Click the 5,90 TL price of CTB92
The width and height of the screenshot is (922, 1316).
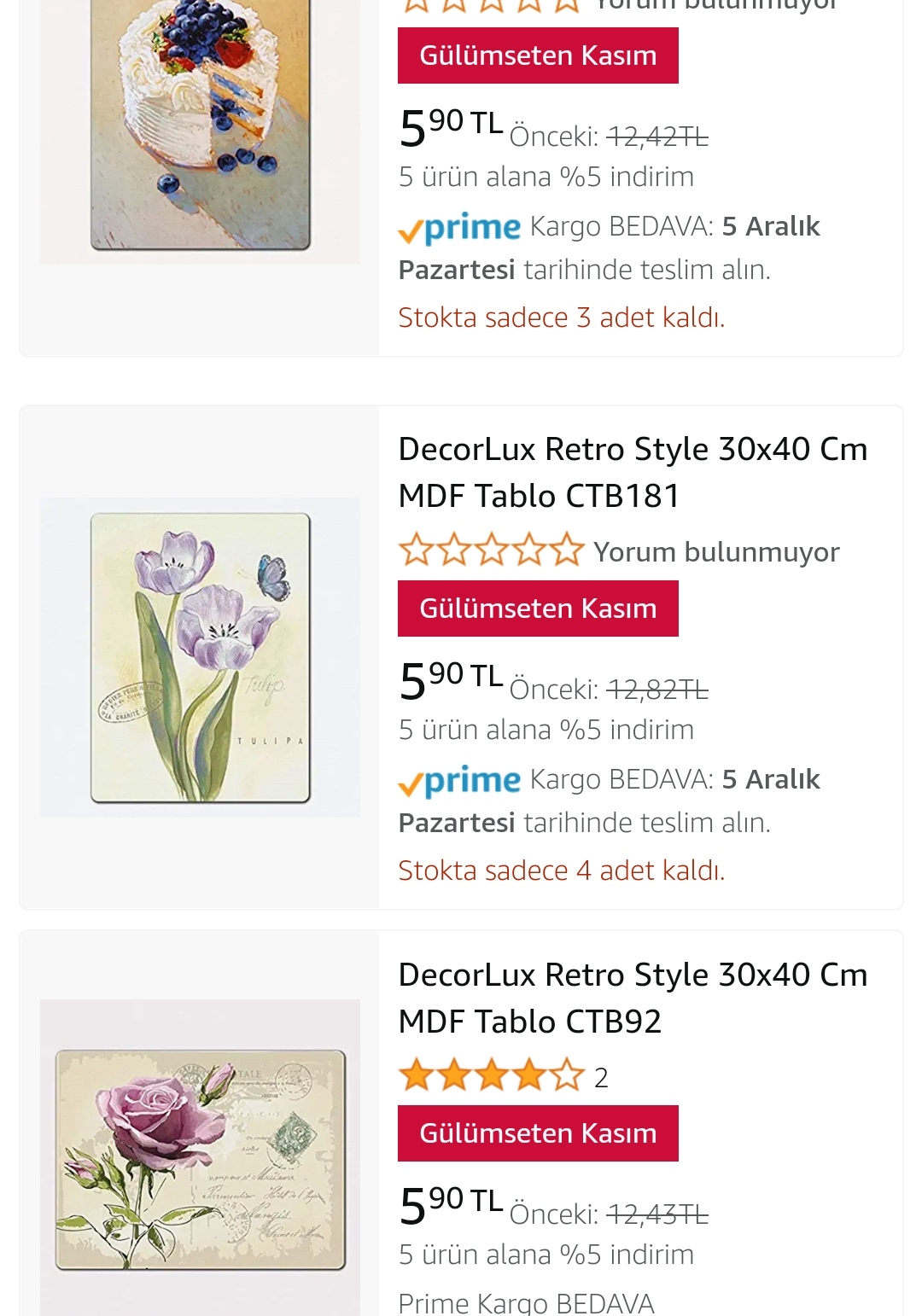451,1205
